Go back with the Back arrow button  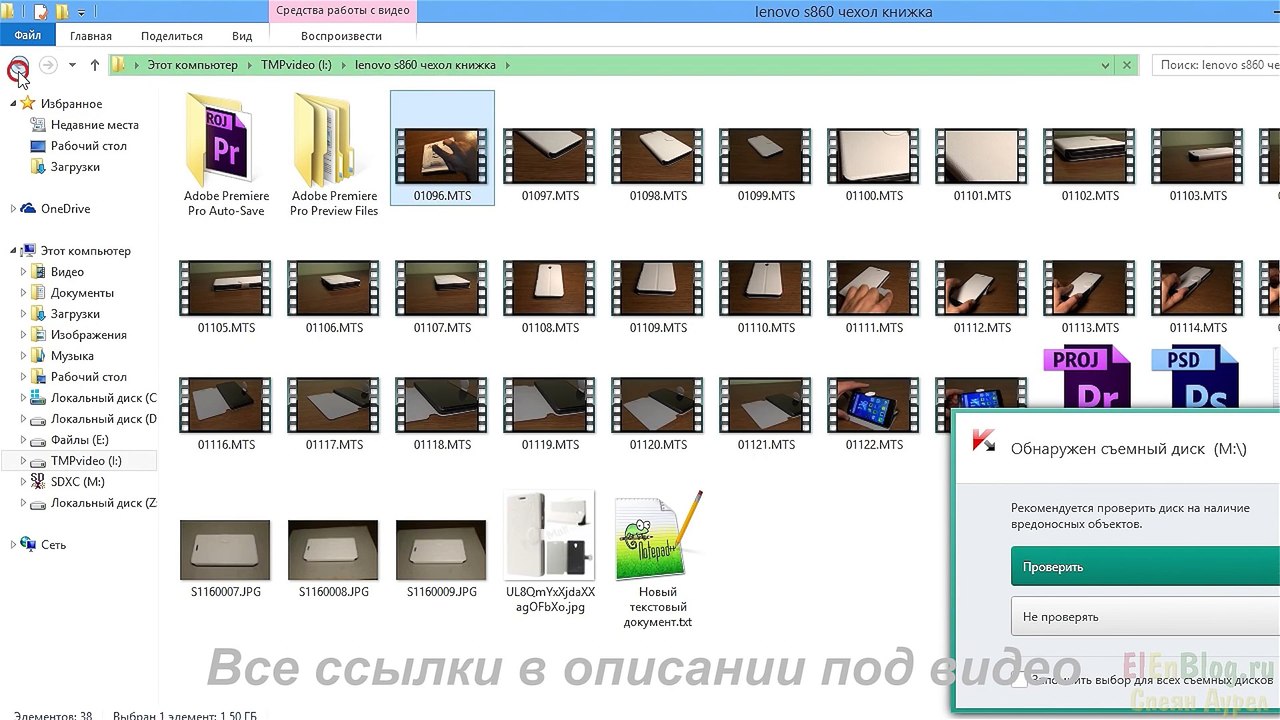click(18, 66)
